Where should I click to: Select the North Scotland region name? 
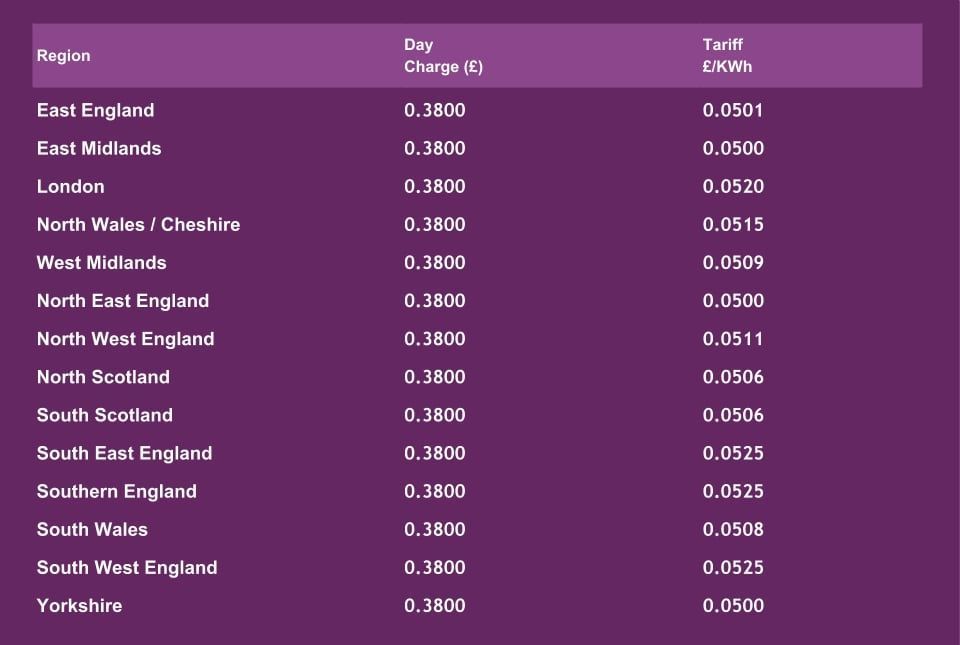pos(104,377)
